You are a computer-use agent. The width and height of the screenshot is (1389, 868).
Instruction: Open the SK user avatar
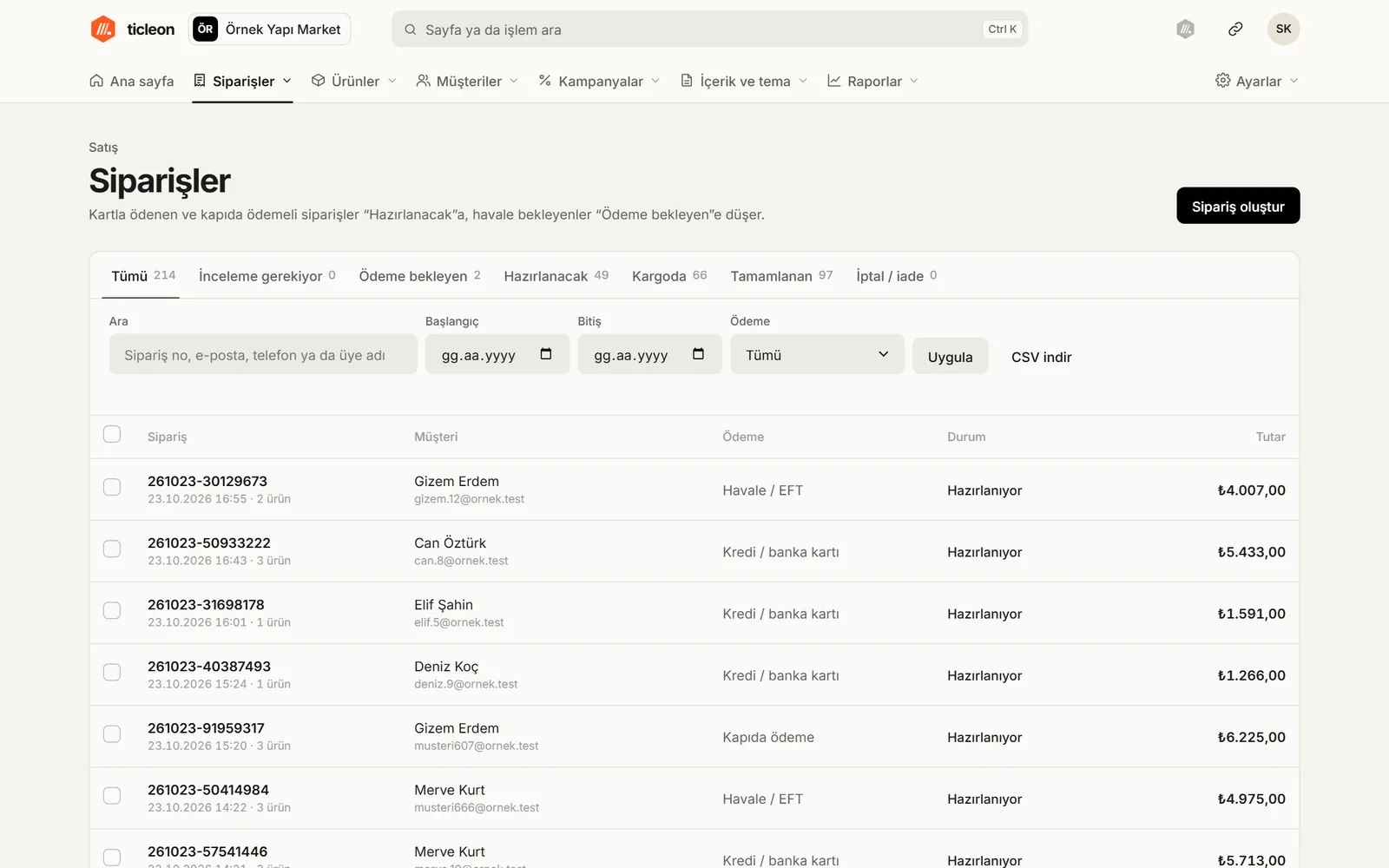(1283, 29)
